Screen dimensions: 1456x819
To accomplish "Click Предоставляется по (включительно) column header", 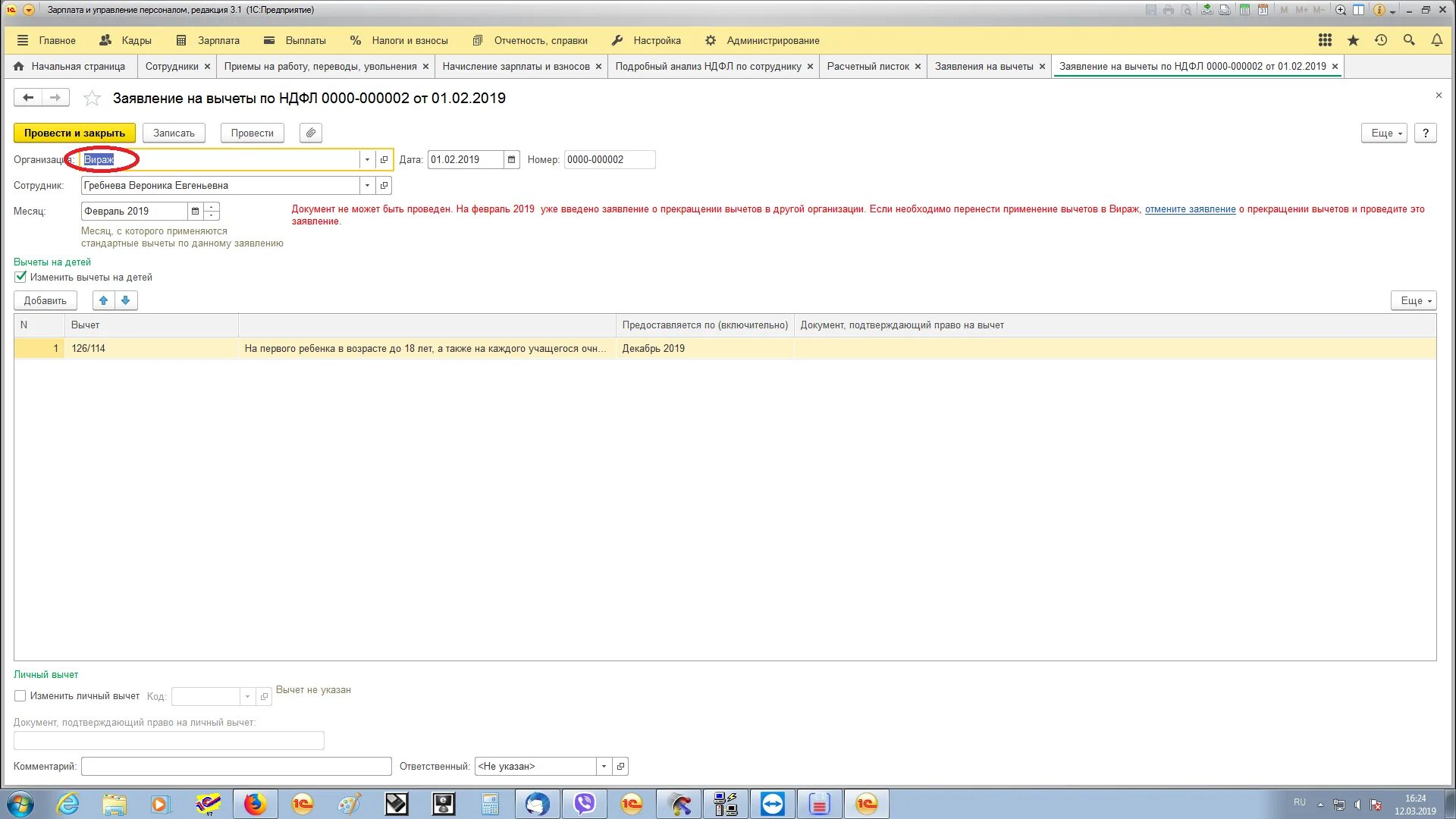I will pyautogui.click(x=704, y=325).
